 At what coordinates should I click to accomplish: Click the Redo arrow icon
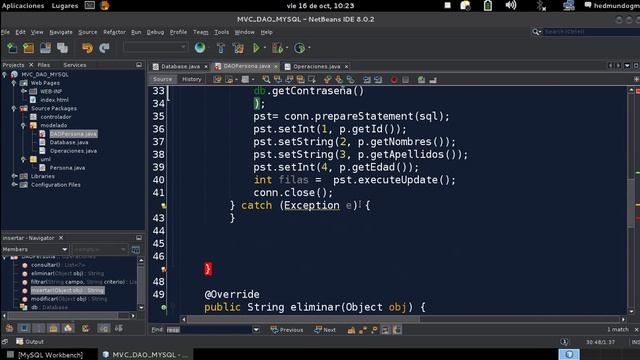104,48
